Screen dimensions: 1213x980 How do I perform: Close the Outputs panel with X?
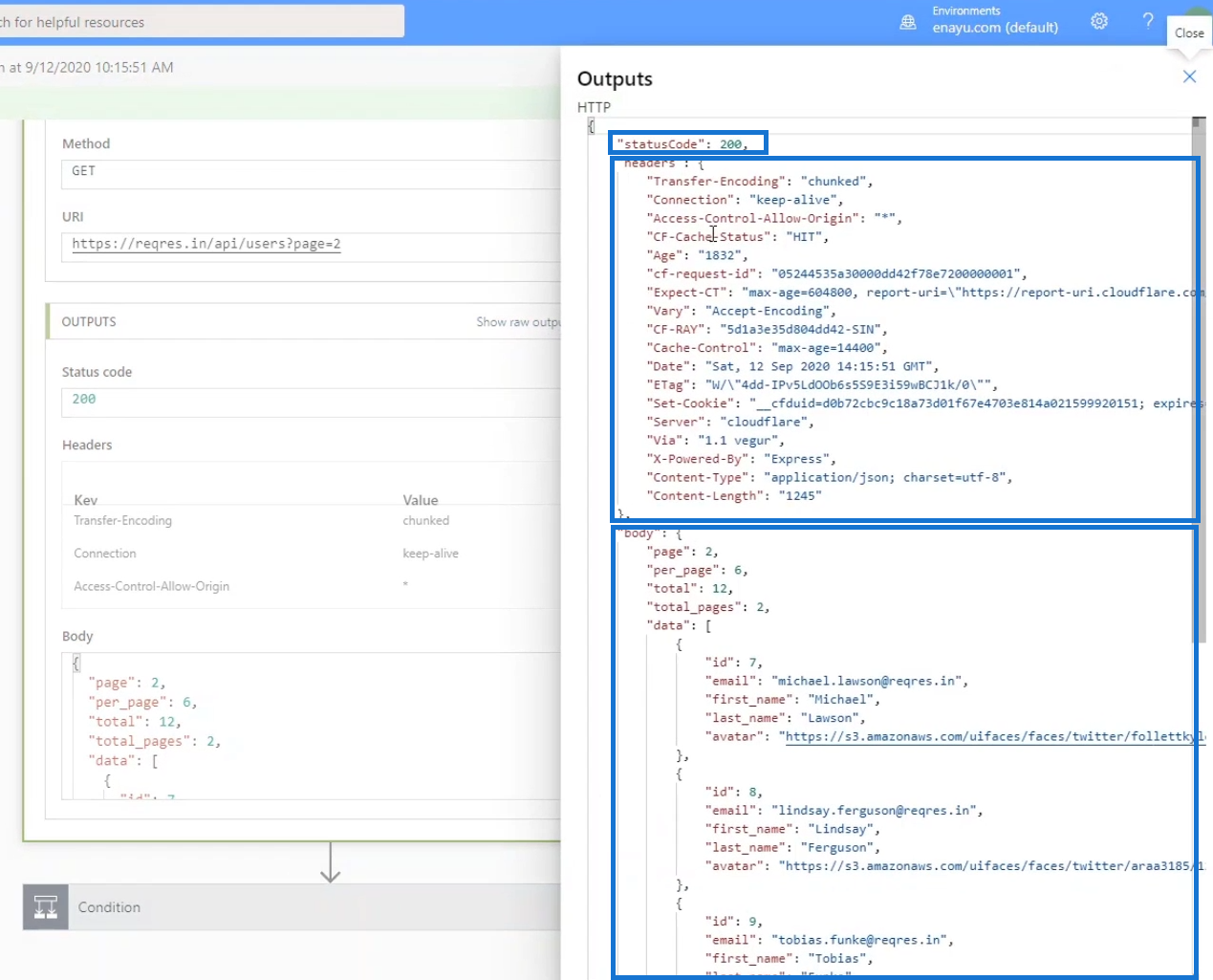click(x=1189, y=76)
